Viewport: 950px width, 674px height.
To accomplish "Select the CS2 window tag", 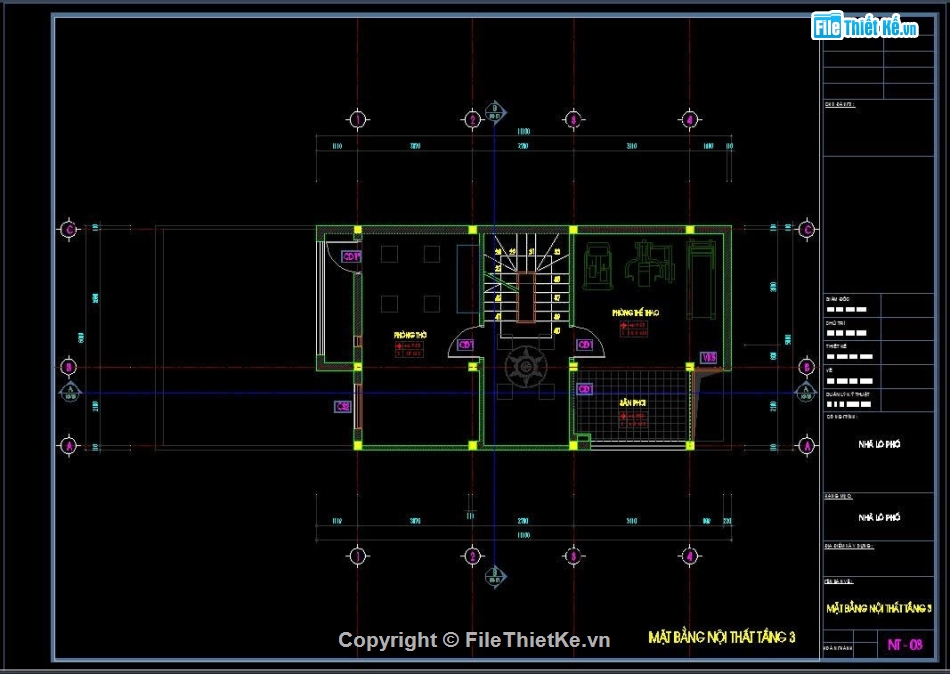I will (342, 406).
